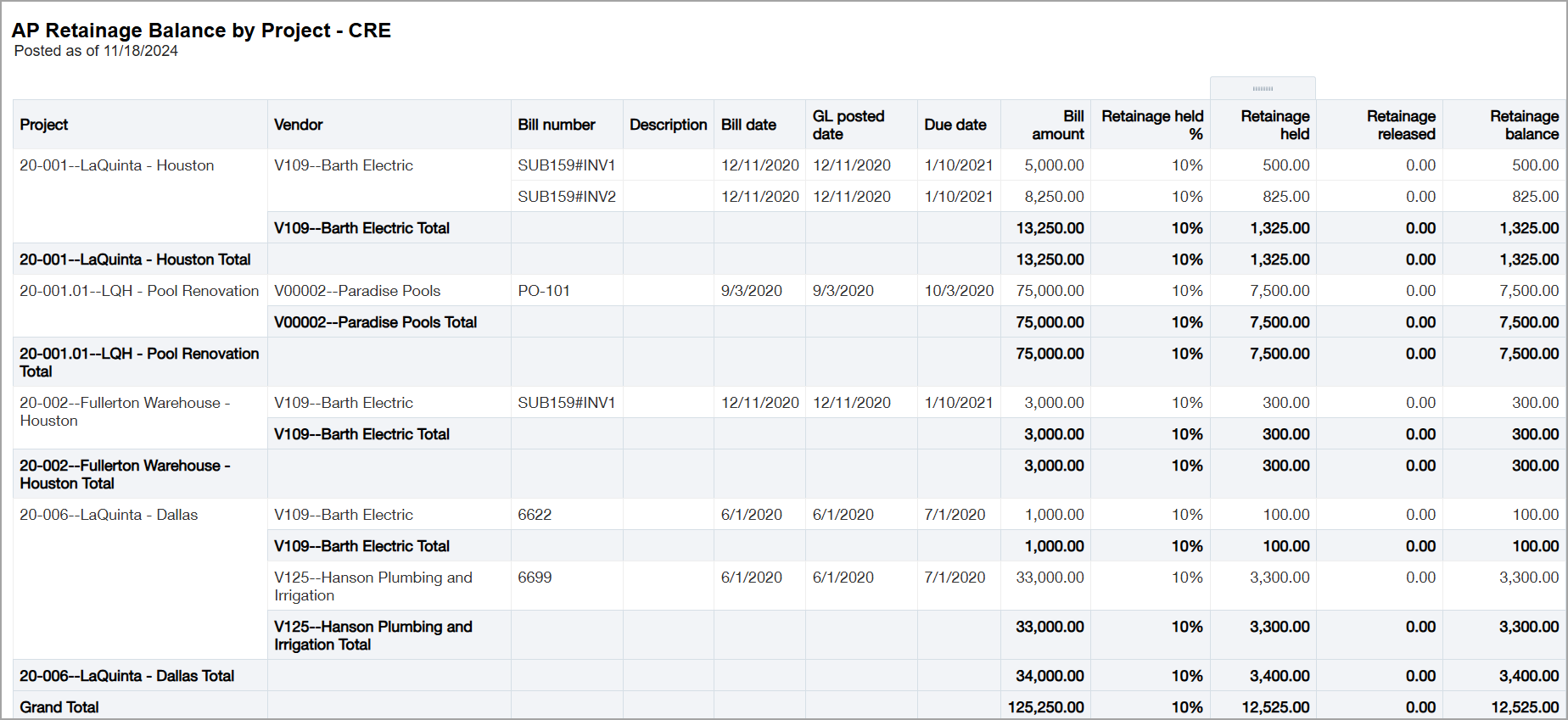The height and width of the screenshot is (720, 1568).
Task: Click the Grand Total row label
Action: (x=59, y=707)
